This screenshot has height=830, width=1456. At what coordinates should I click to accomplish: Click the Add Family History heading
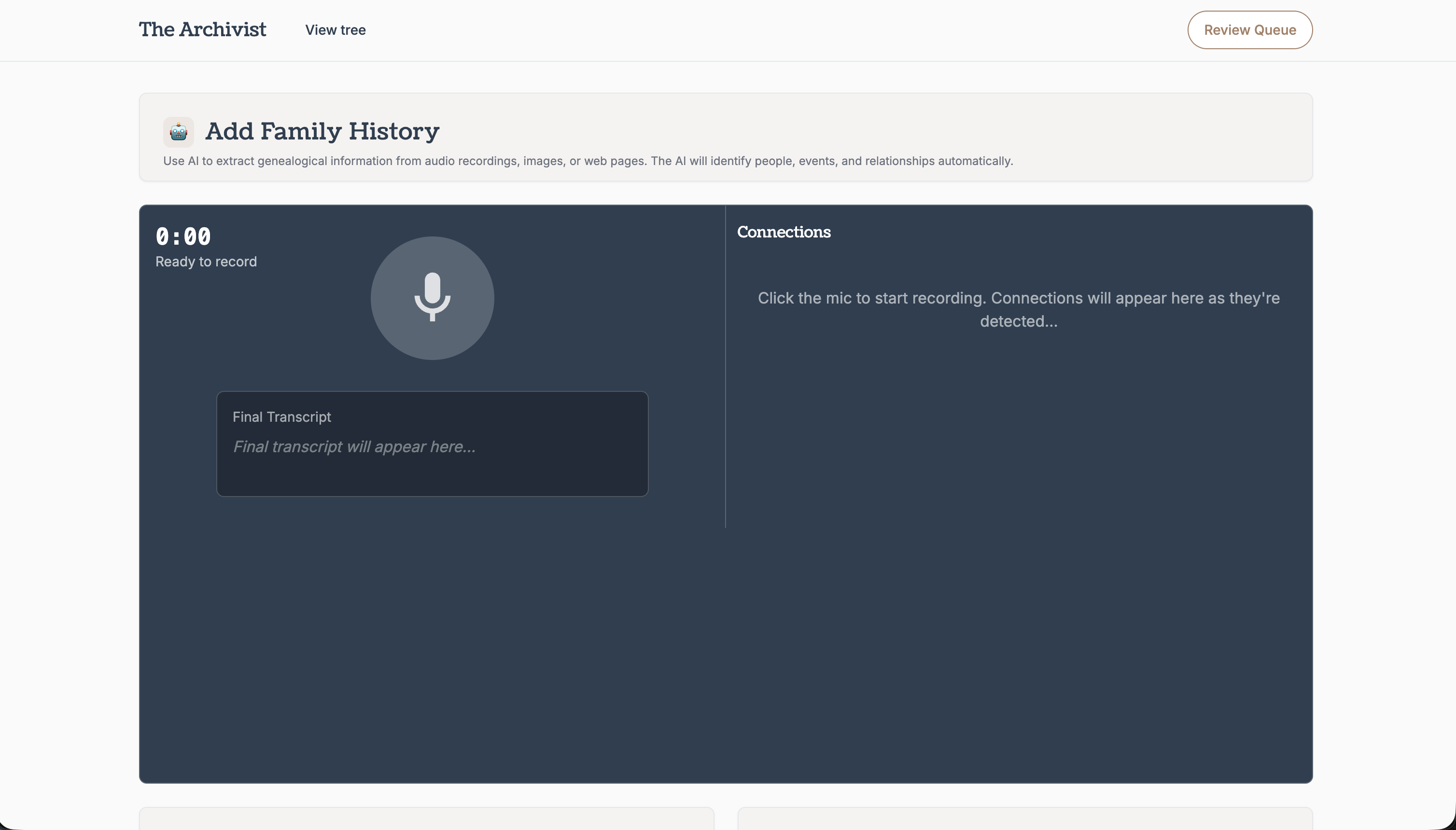(x=322, y=131)
